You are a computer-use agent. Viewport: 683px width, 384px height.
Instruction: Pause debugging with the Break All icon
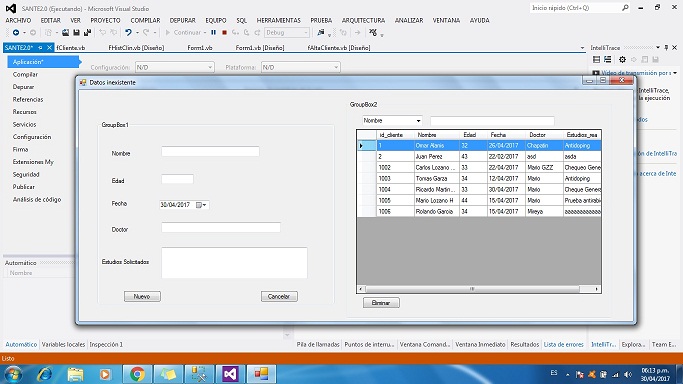213,33
